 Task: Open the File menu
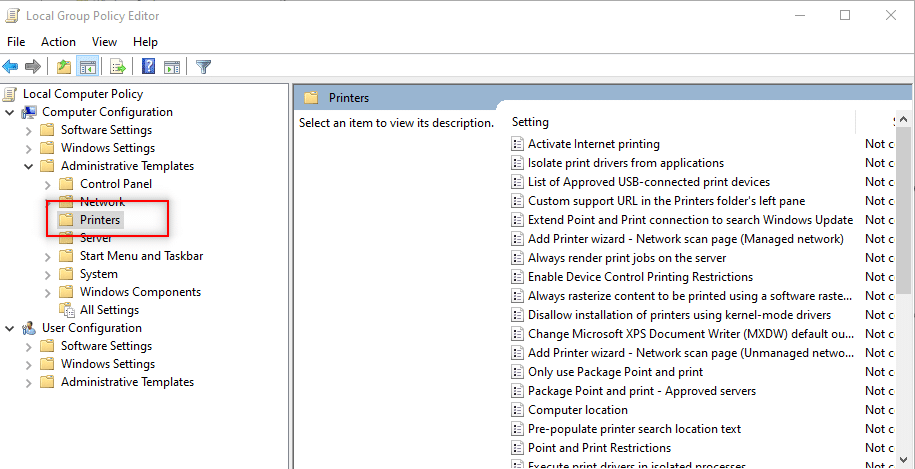16,42
